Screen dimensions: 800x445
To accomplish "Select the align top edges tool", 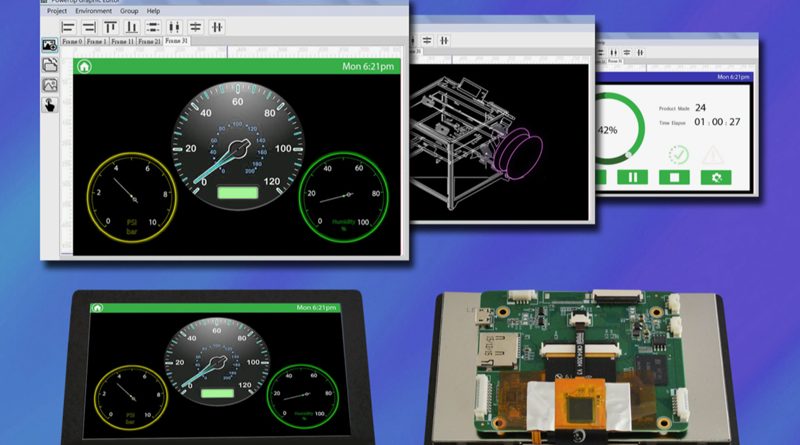I will click(x=111, y=27).
